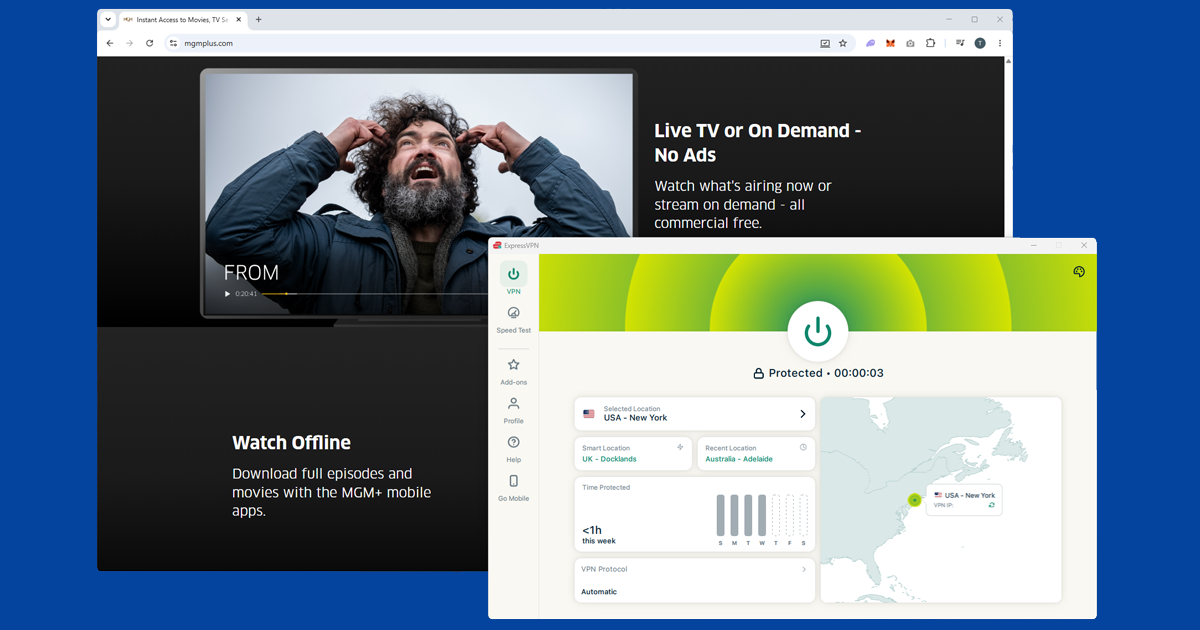Open the MetaMask fox extension
1200x630 pixels.
click(x=890, y=43)
